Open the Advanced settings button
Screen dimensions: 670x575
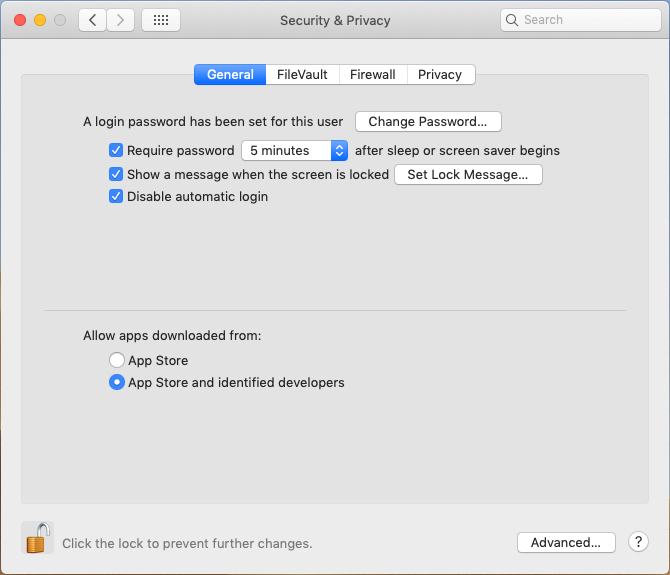pos(566,542)
